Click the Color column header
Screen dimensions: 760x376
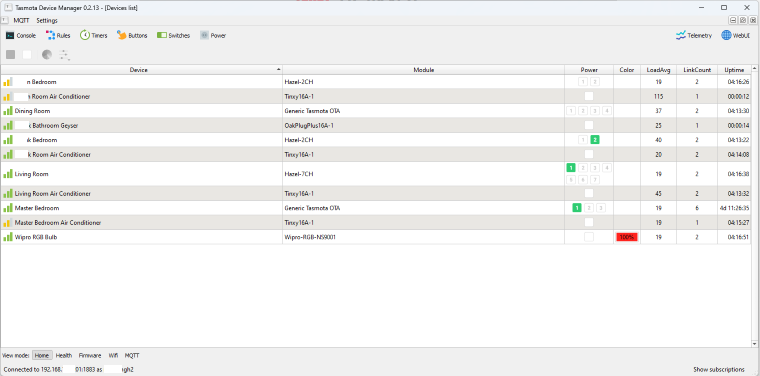tap(627, 70)
